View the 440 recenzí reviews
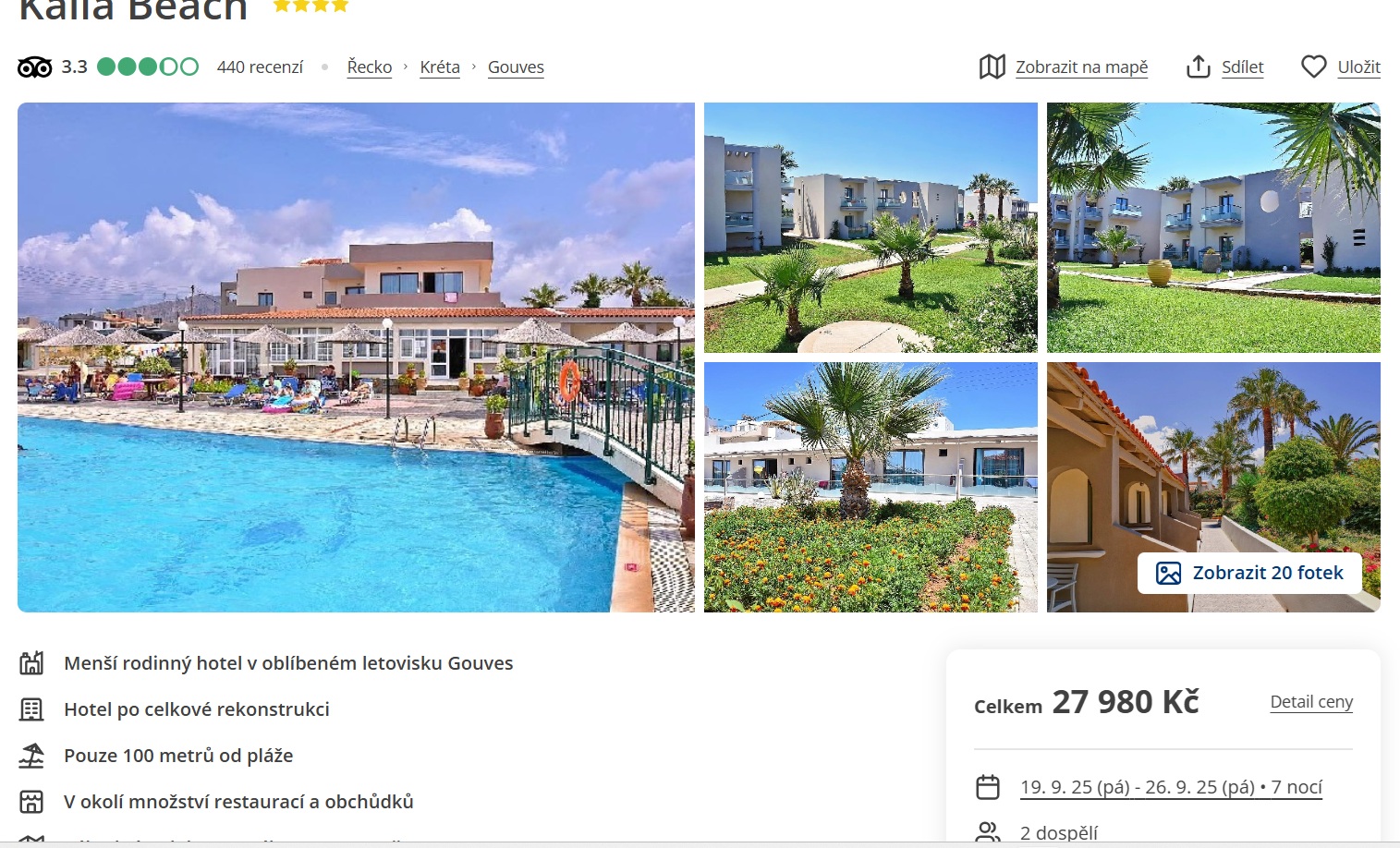The width and height of the screenshot is (1400, 848). 260,67
